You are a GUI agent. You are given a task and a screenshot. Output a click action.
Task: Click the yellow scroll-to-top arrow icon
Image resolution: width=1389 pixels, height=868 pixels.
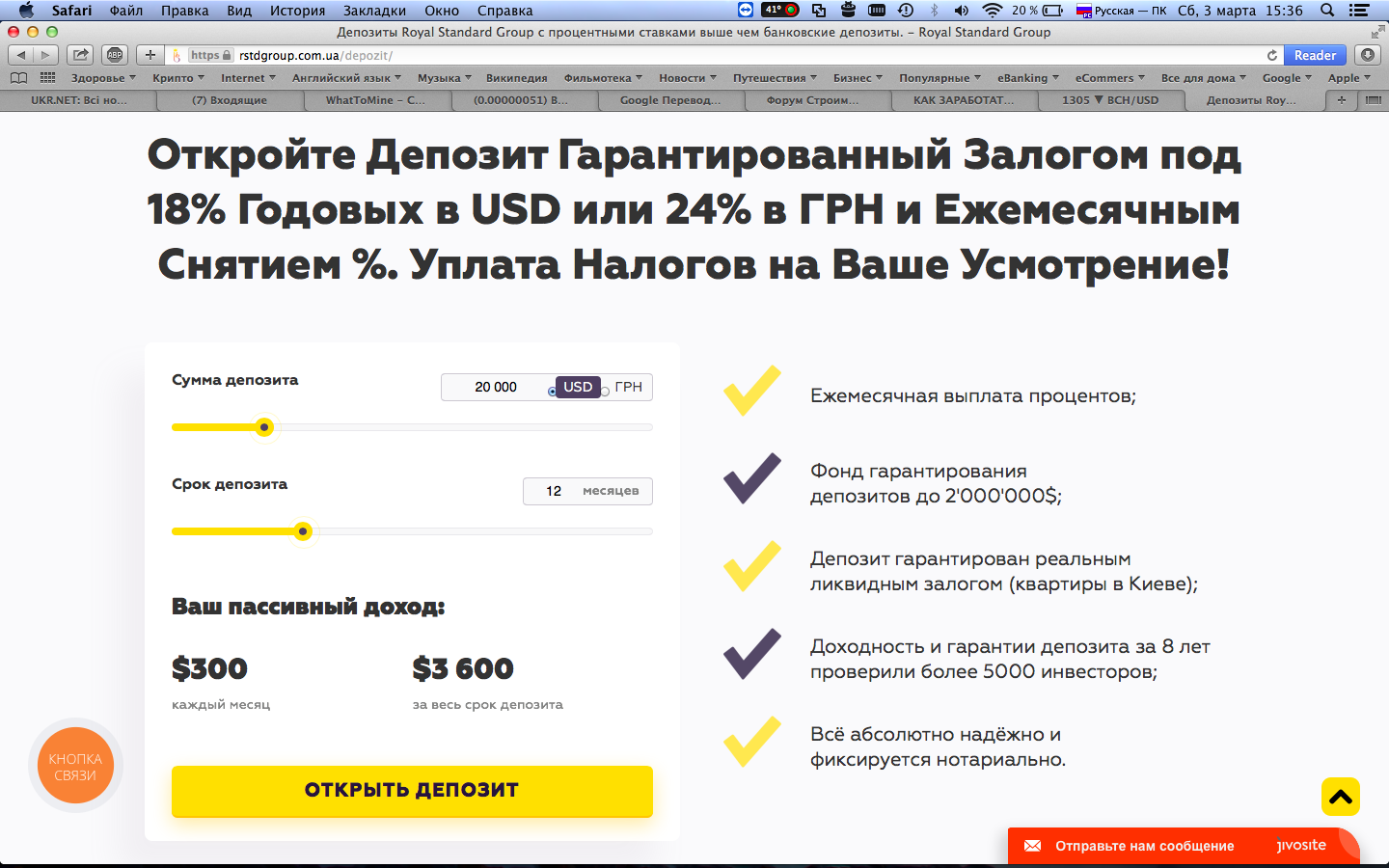[x=1341, y=797]
